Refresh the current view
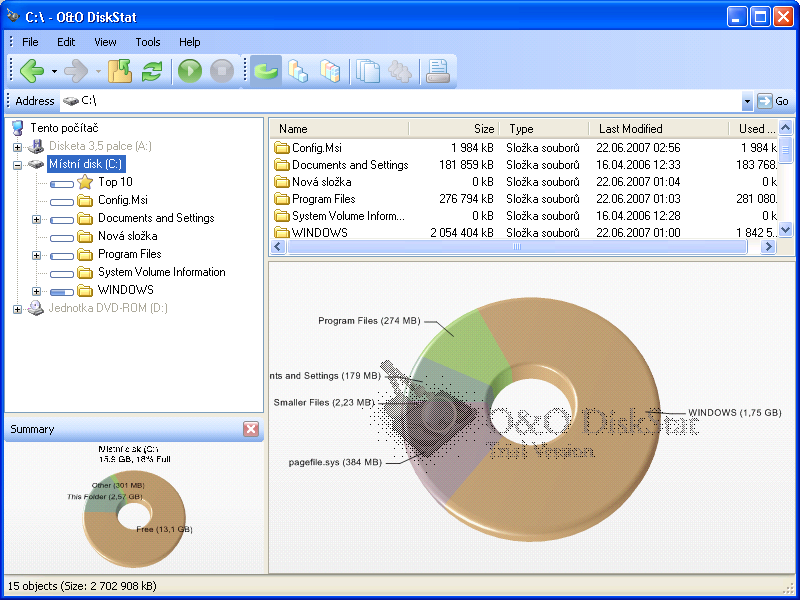This screenshot has width=800, height=600. pyautogui.click(x=152, y=71)
